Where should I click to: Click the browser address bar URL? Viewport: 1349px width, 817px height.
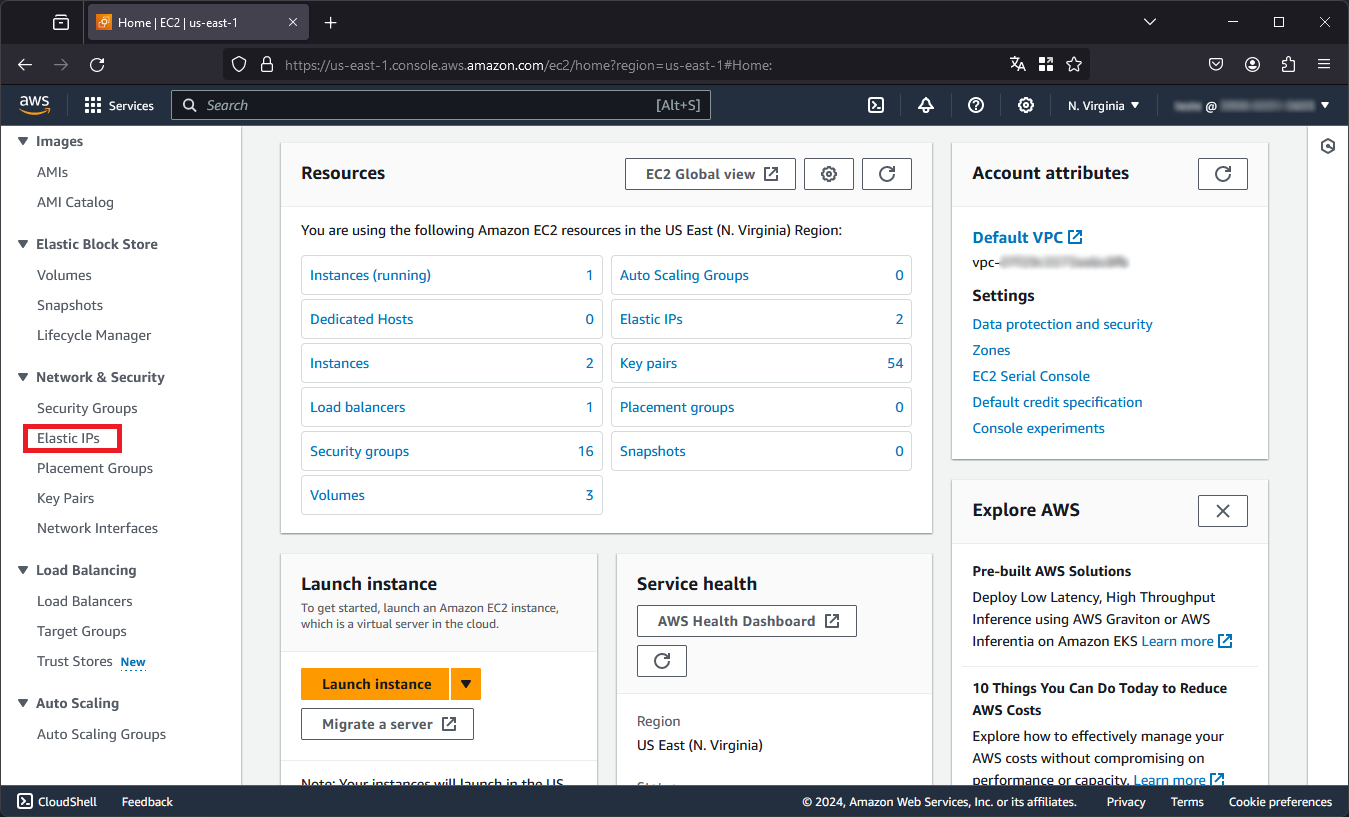tap(528, 64)
